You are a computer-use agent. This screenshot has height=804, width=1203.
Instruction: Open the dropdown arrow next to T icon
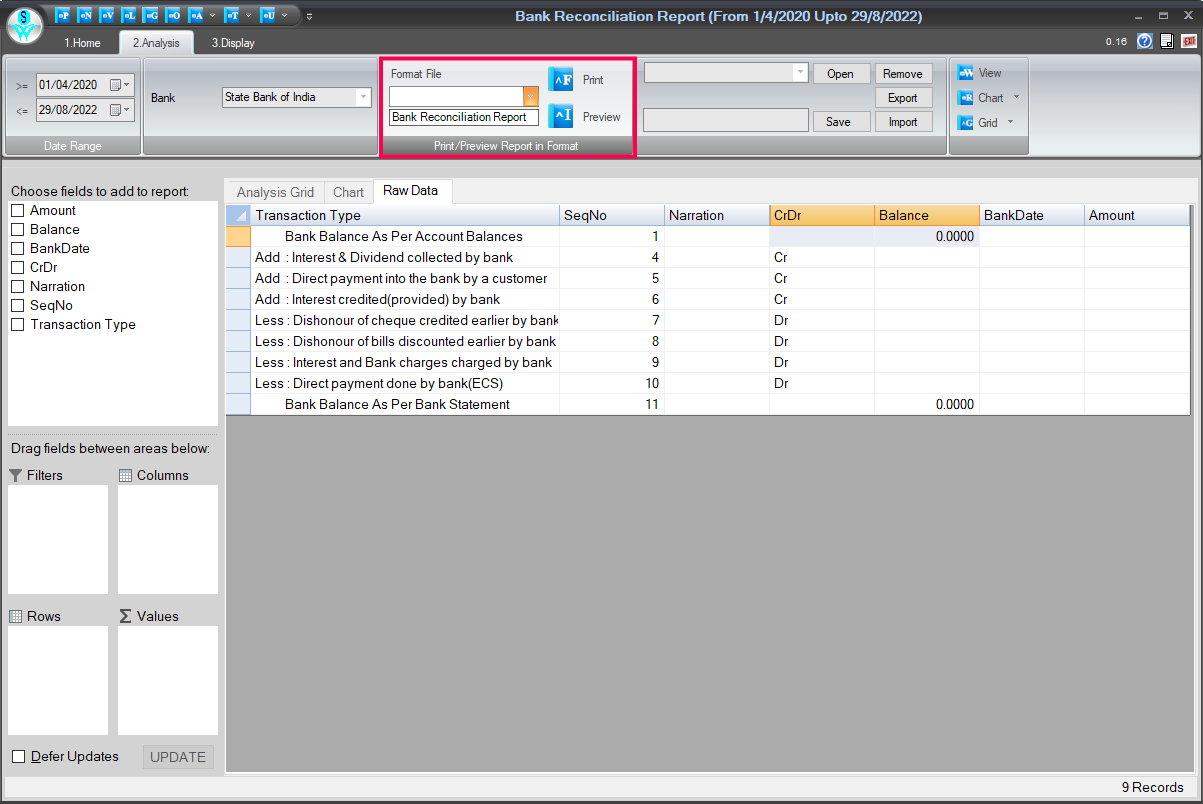coord(248,15)
